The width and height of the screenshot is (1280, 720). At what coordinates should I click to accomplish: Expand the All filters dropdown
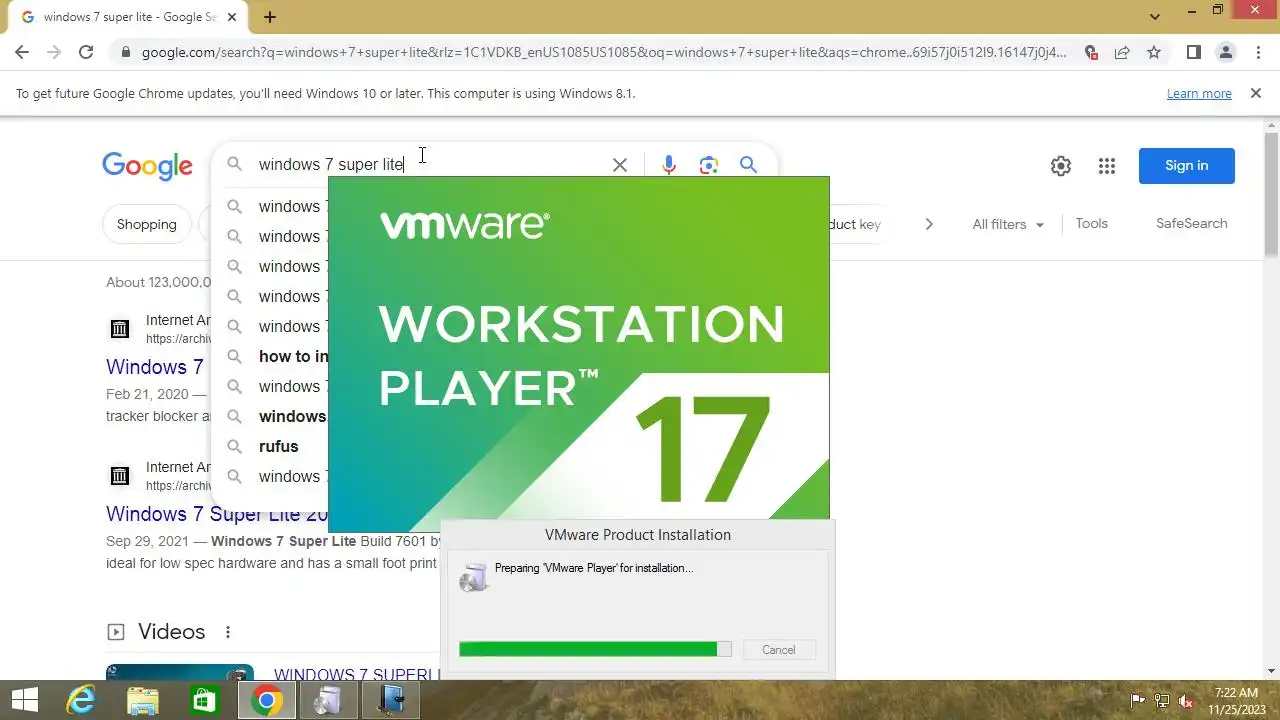coord(1008,225)
